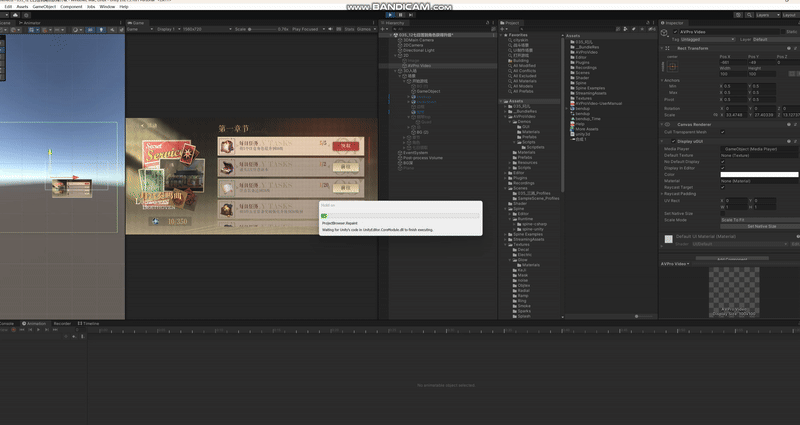Open the Edit menu

[8, 7]
